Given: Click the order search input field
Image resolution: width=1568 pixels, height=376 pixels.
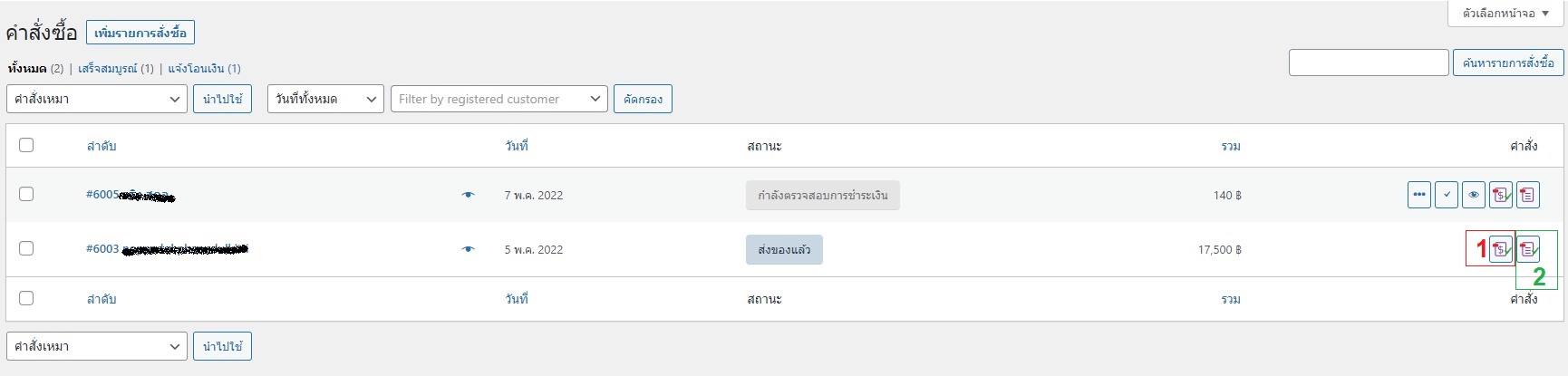Looking at the screenshot, I should (1369, 63).
